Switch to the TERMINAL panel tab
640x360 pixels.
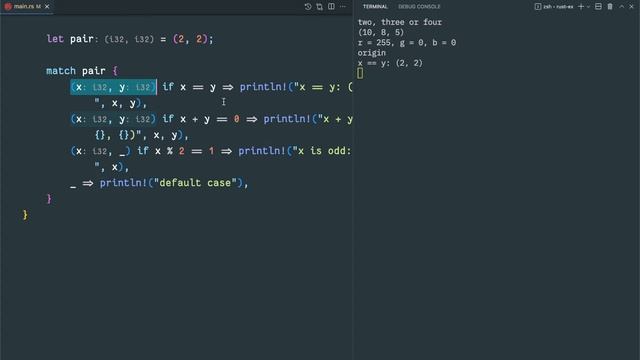coord(375,7)
